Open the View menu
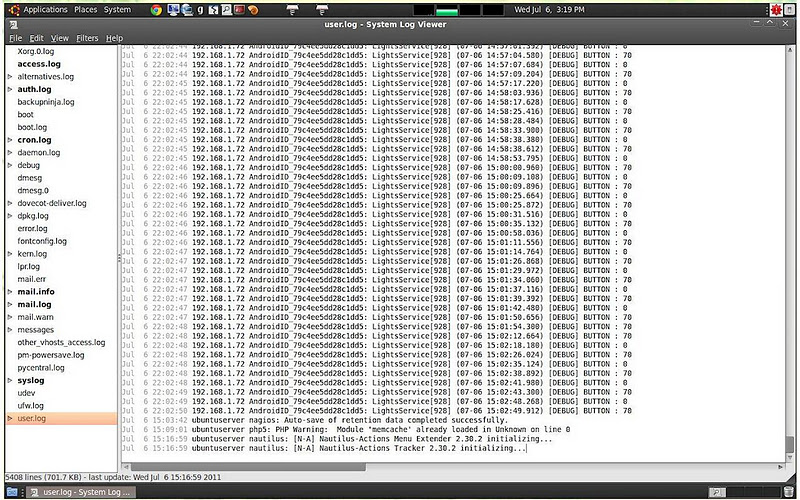This screenshot has height=500, width=800. tap(59, 38)
